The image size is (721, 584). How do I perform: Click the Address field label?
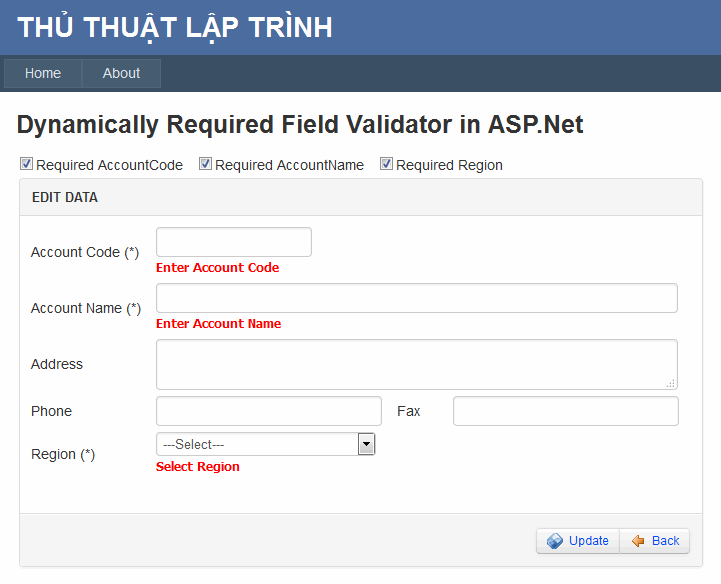57,364
